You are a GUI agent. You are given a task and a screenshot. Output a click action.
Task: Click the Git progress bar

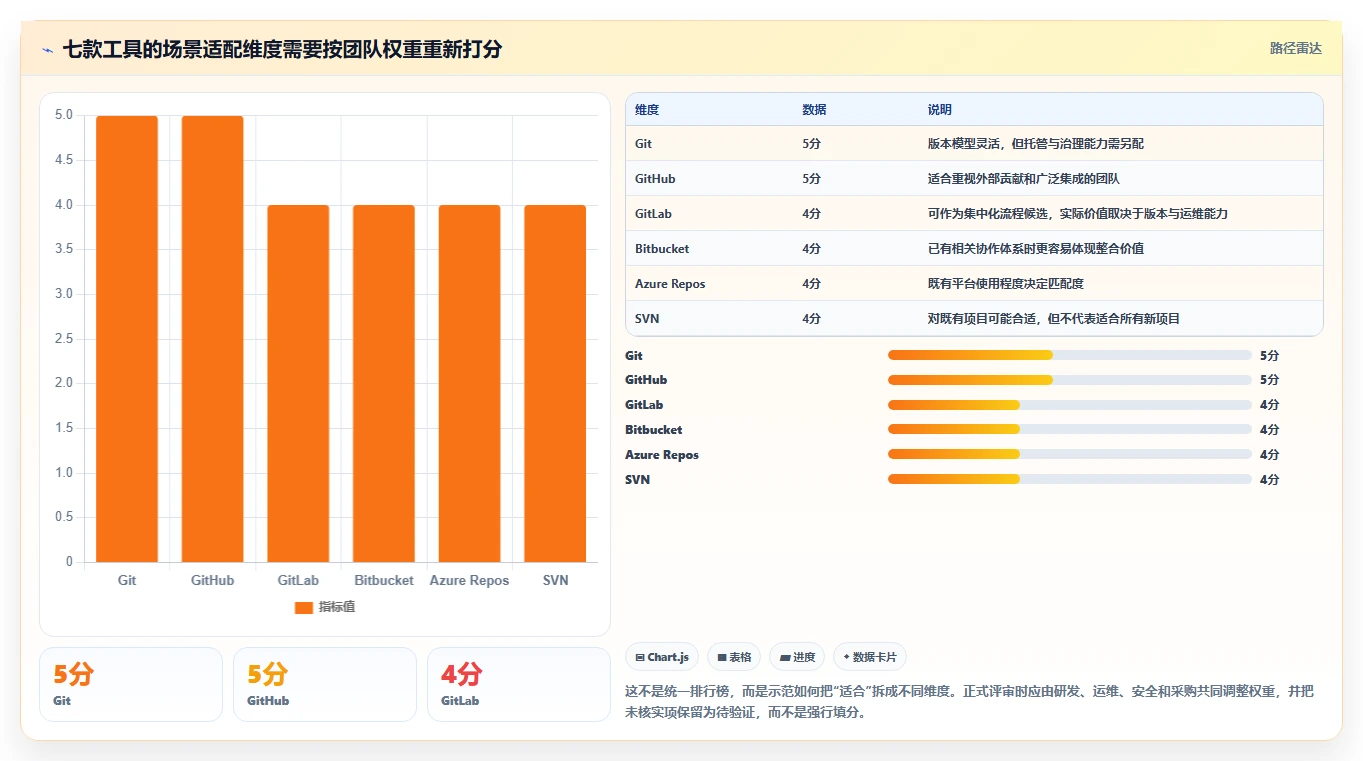(1070, 355)
